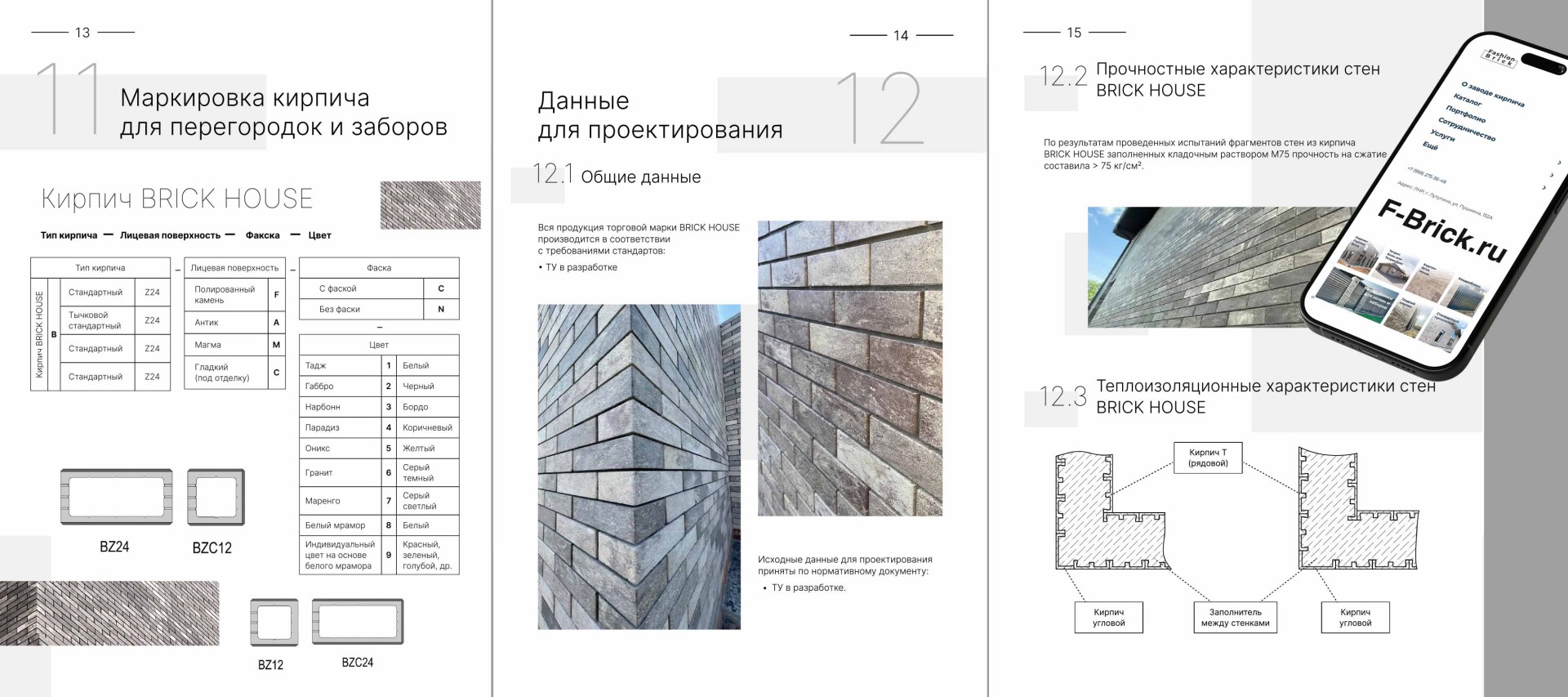
Task: Select 'О заводе кирпича' menu item
Action: (x=1492, y=95)
